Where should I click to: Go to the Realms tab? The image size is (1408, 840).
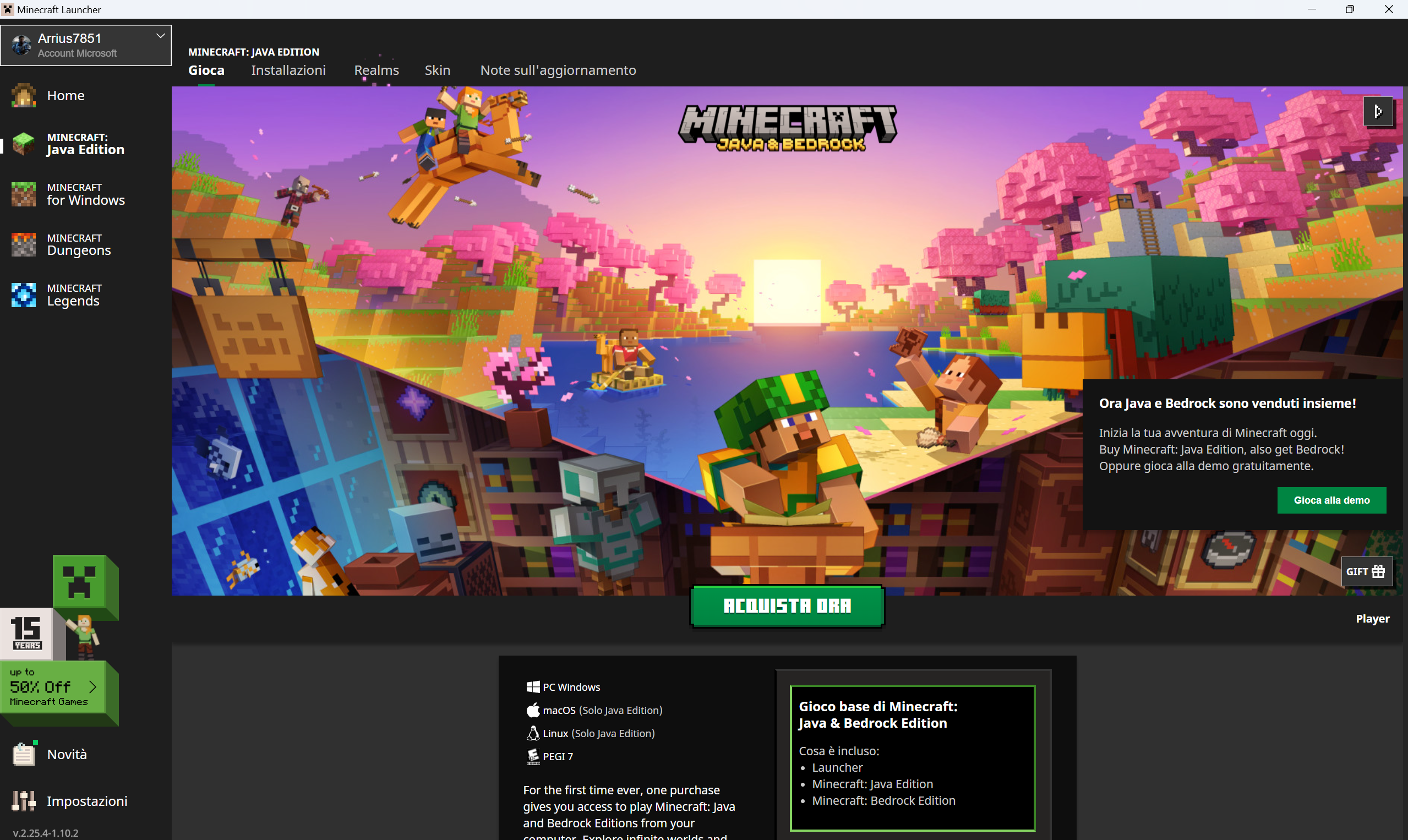[376, 70]
